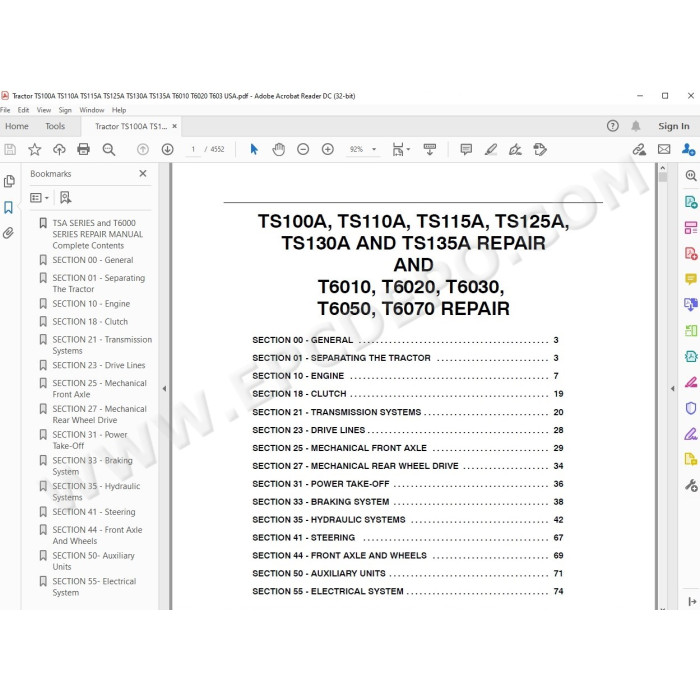Zoom in with the plus button
The image size is (700, 700).
coord(328,149)
